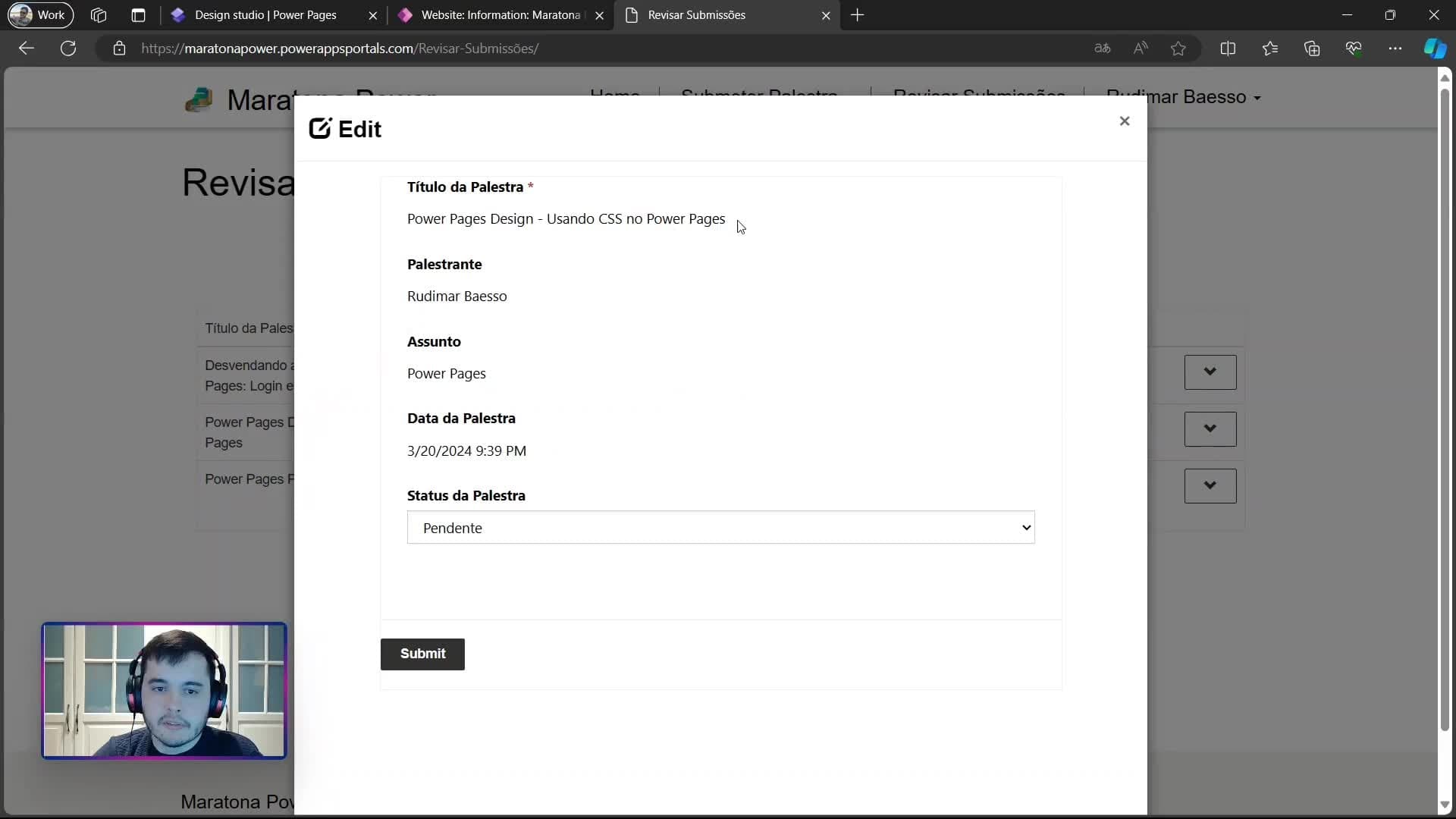Open the split screen icon
Viewport: 1456px width, 819px height.
tap(1228, 49)
